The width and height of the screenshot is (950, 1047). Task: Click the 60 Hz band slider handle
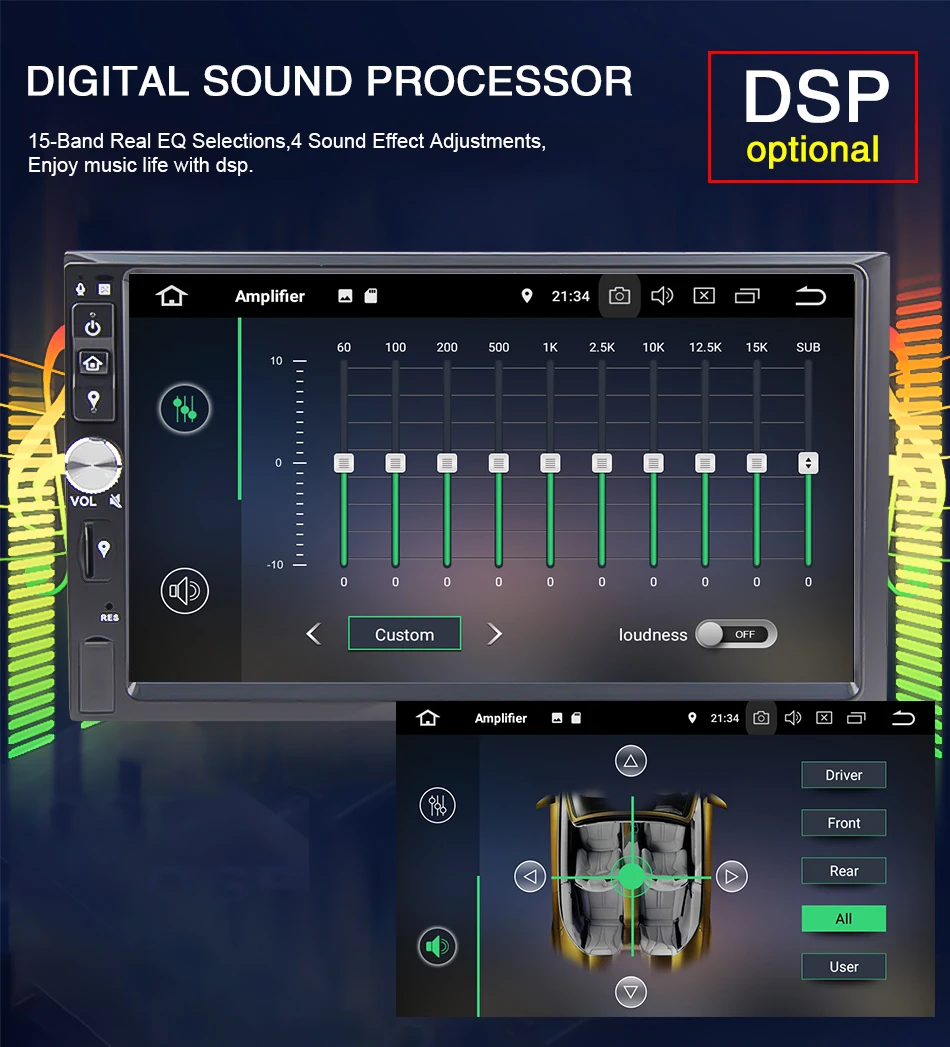[344, 463]
